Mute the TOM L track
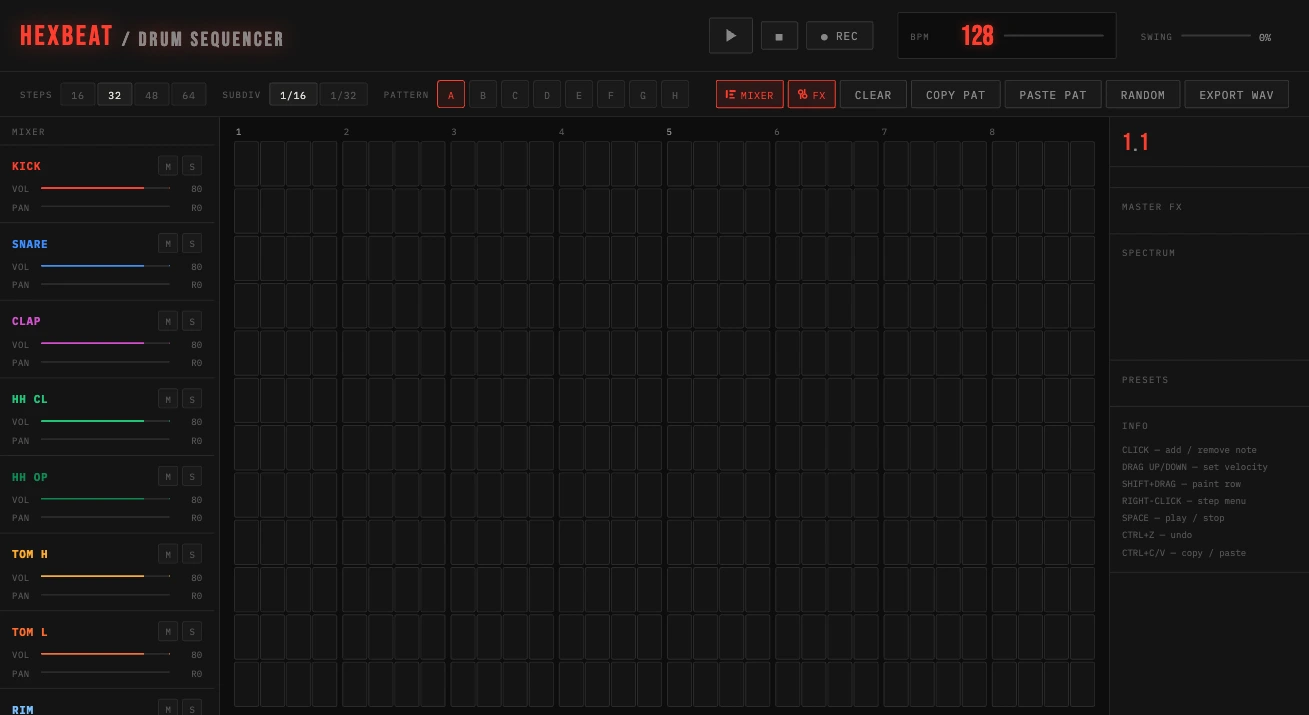 coord(168,632)
